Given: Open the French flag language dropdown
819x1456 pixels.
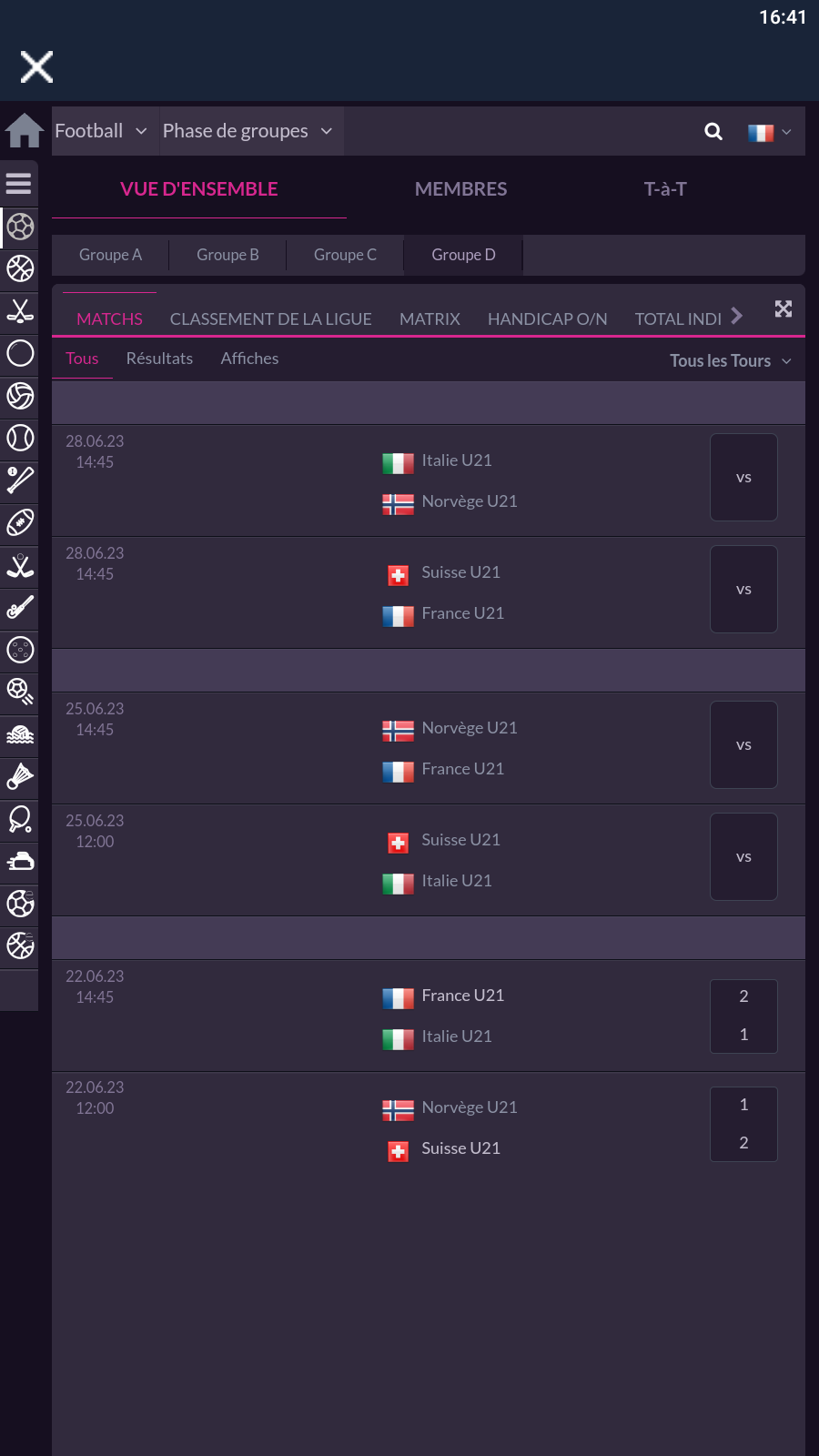Looking at the screenshot, I should pyautogui.click(x=769, y=133).
